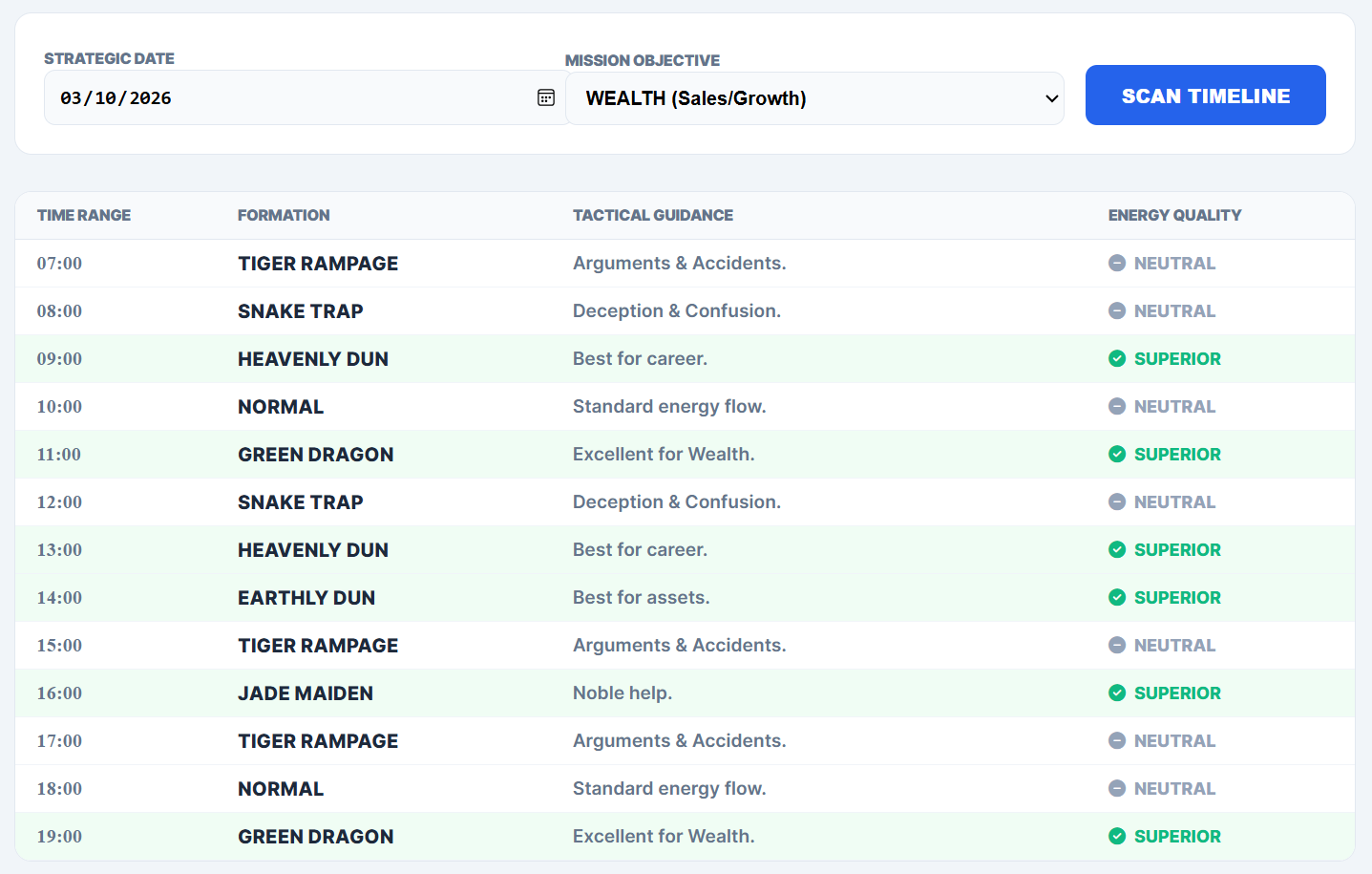The image size is (1372, 874).
Task: Click the neutral icon in 12:00 row
Action: (x=1116, y=502)
